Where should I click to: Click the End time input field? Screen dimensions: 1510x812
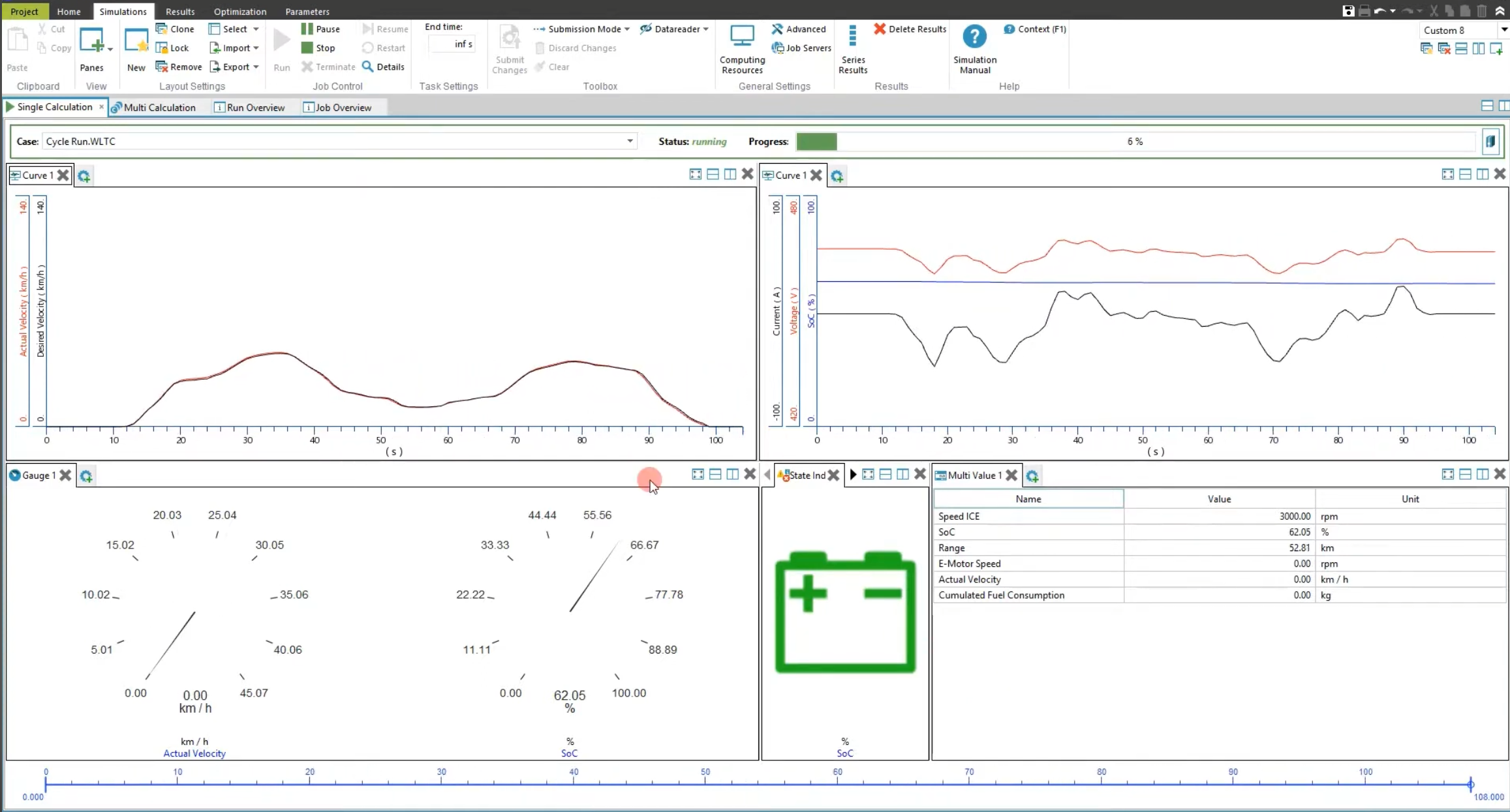tap(452, 44)
